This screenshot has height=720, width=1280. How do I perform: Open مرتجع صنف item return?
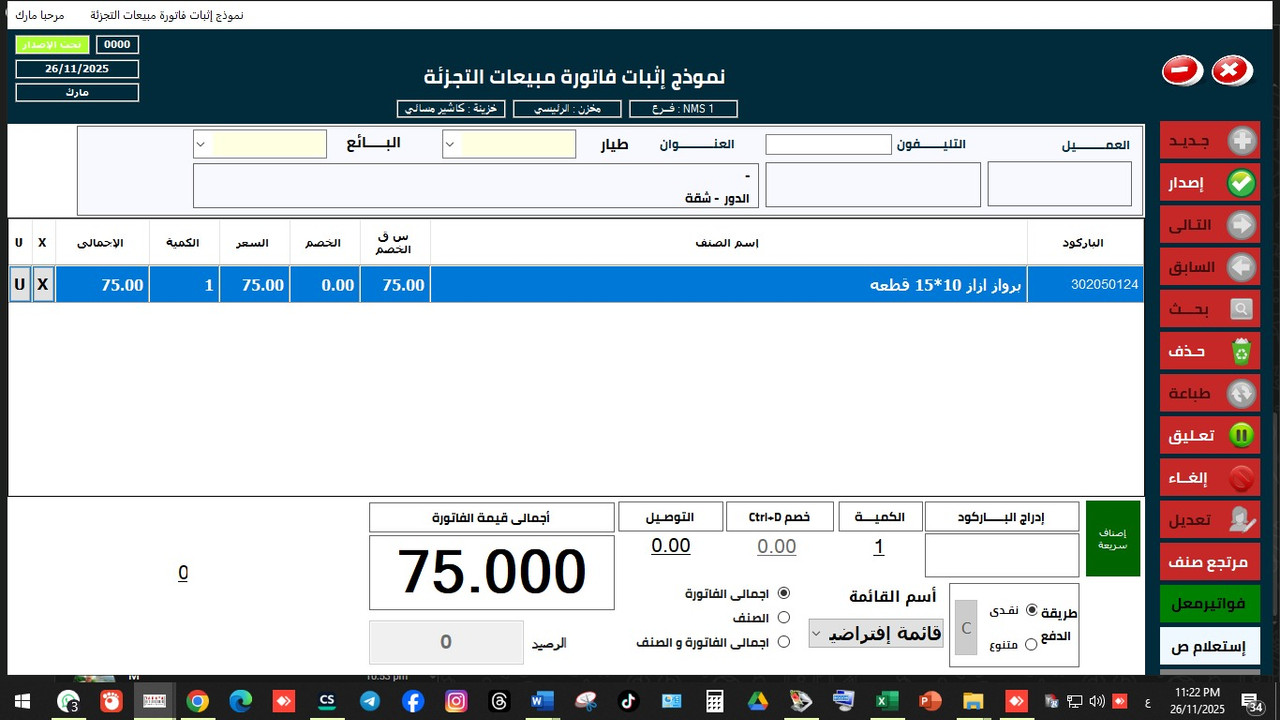pos(1210,562)
